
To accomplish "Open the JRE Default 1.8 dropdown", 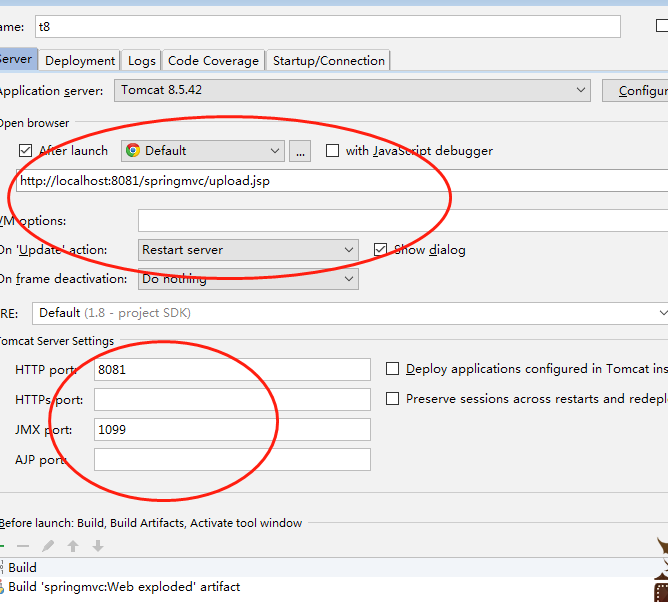I will (350, 313).
